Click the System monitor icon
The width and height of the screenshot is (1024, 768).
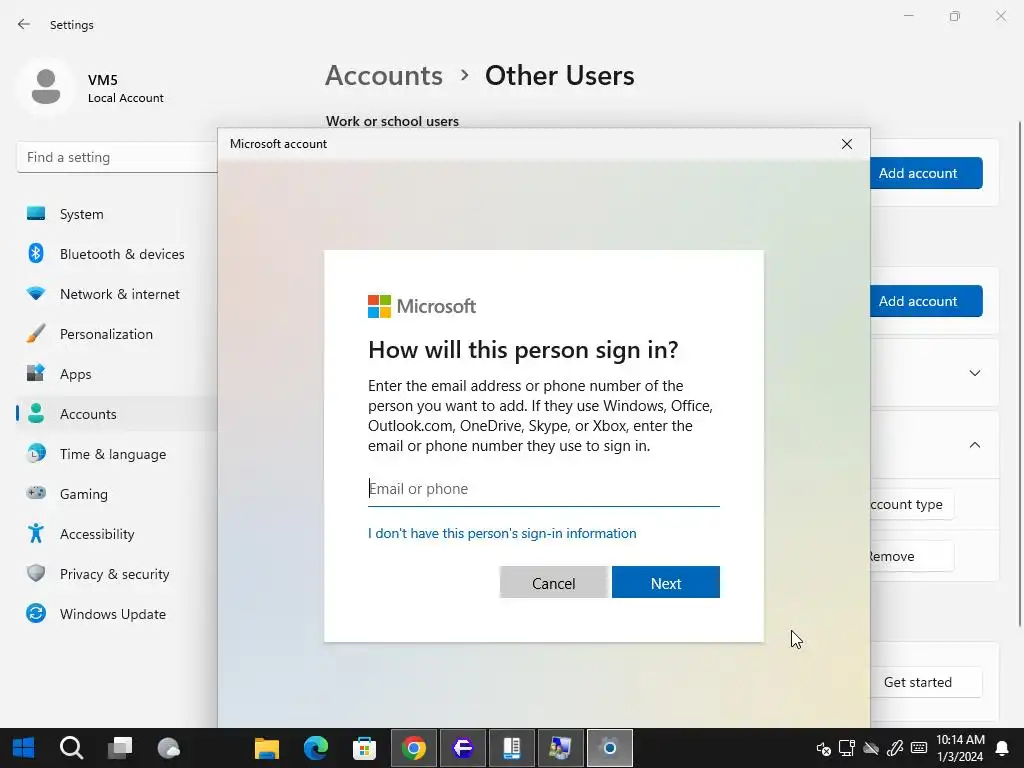pos(36,214)
